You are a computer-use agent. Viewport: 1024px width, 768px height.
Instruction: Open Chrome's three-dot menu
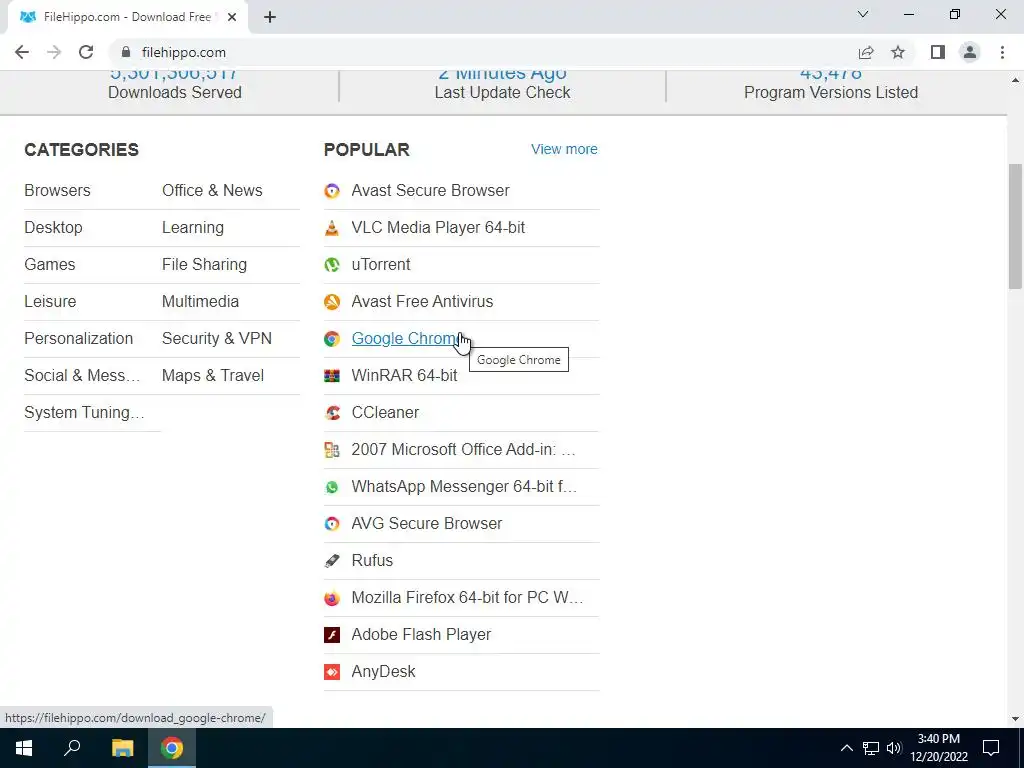[x=1002, y=52]
